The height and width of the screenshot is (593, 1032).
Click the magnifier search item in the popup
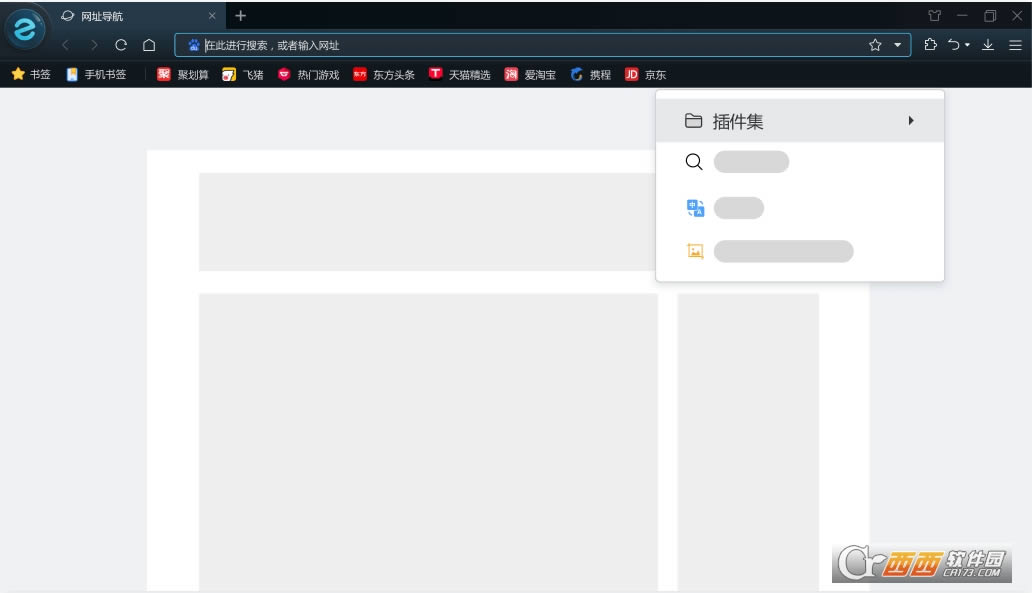point(694,162)
